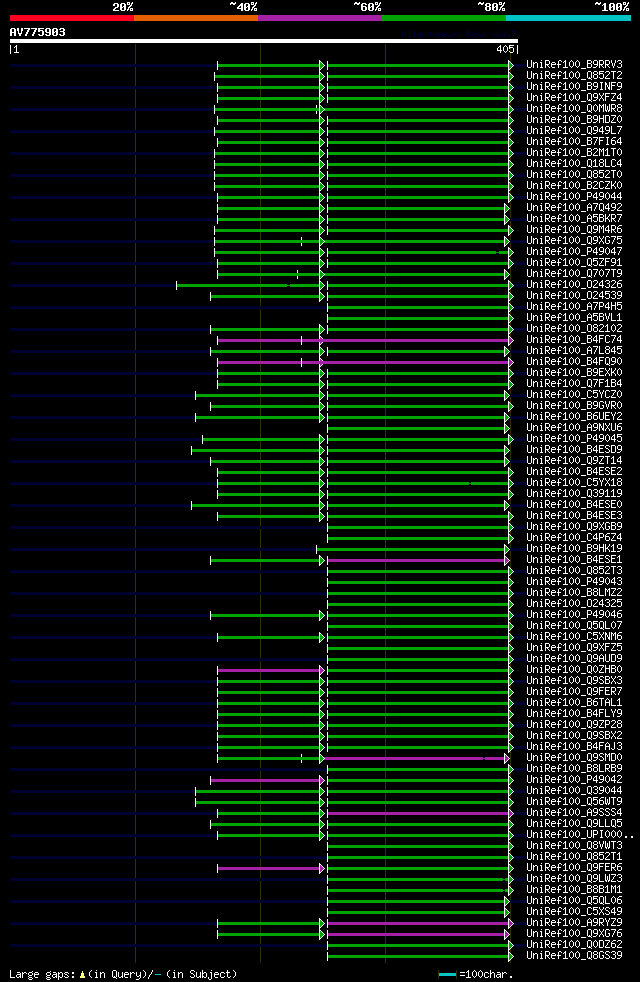Click the cyan ~100% identity legend segment

(568, 18)
